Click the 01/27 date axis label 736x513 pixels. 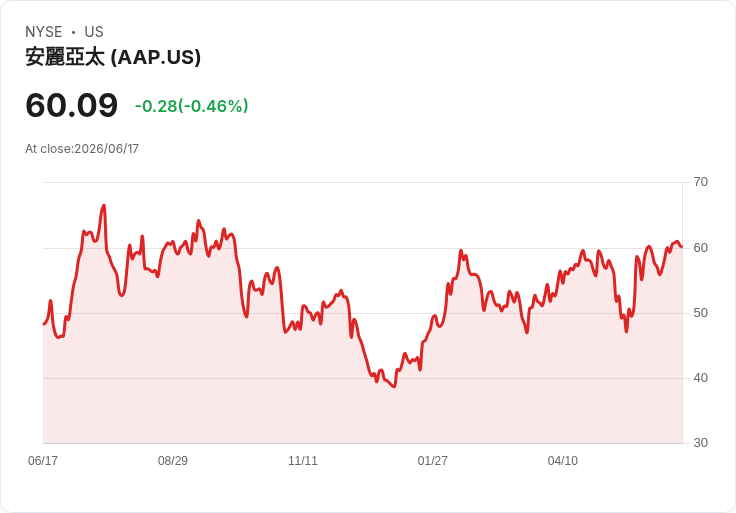tap(432, 460)
